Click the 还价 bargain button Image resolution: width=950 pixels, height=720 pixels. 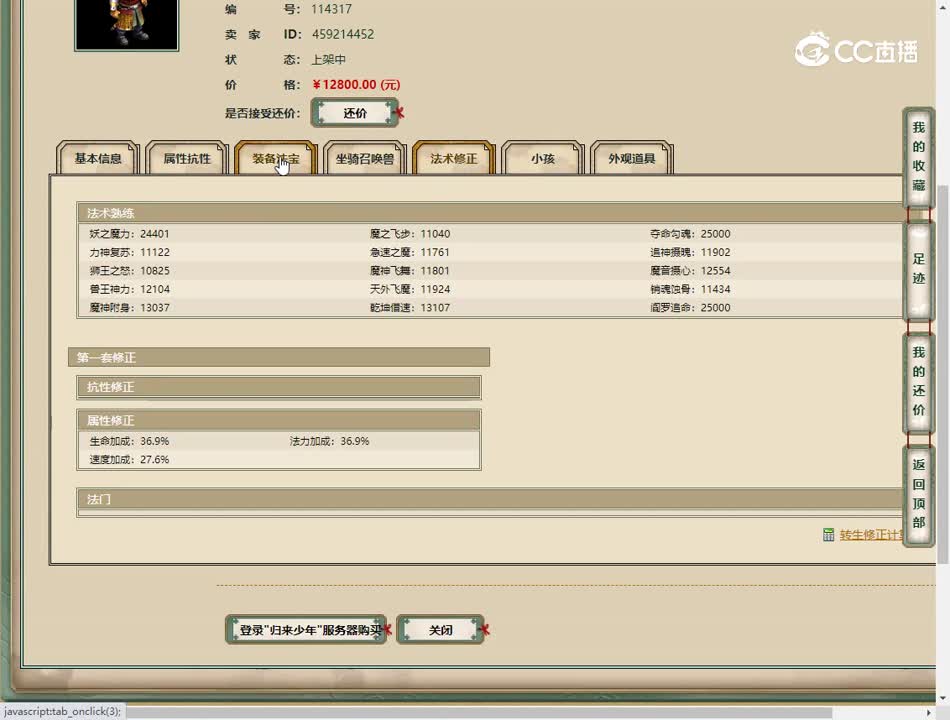pos(355,113)
